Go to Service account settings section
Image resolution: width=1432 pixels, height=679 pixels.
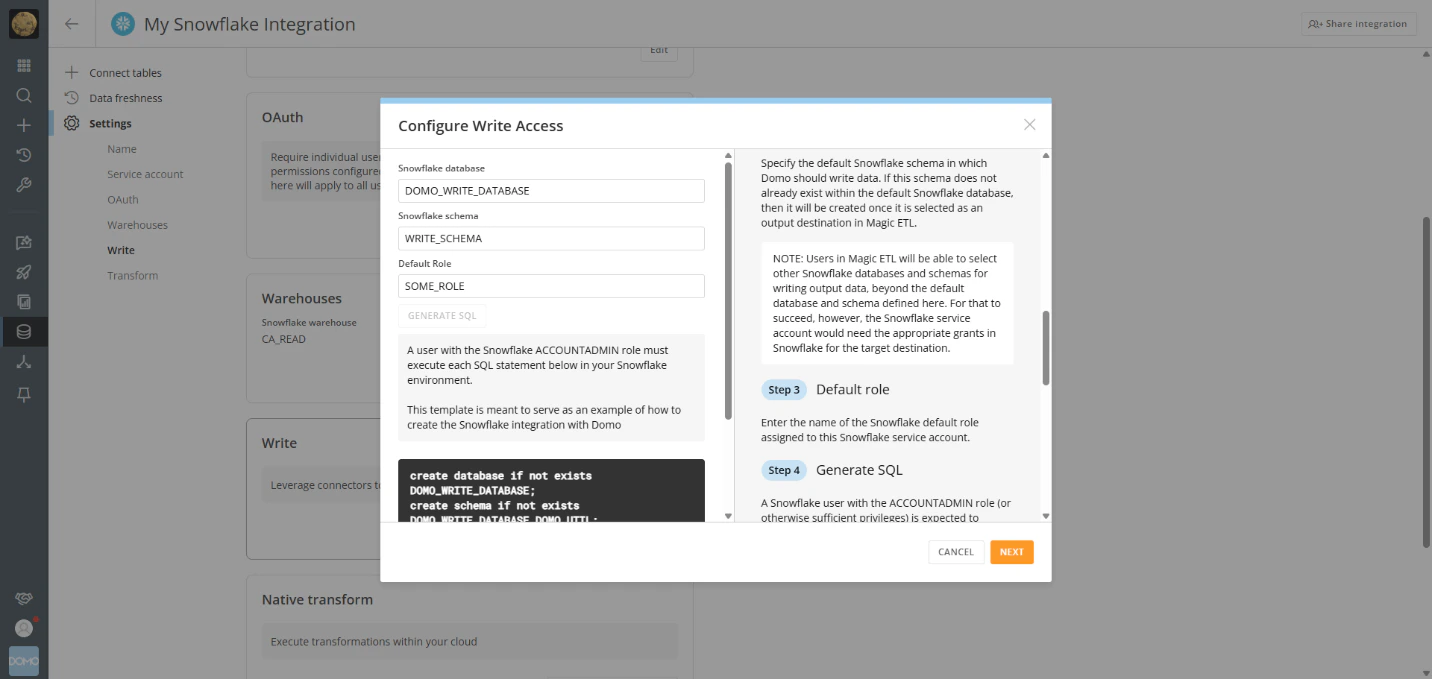point(145,174)
